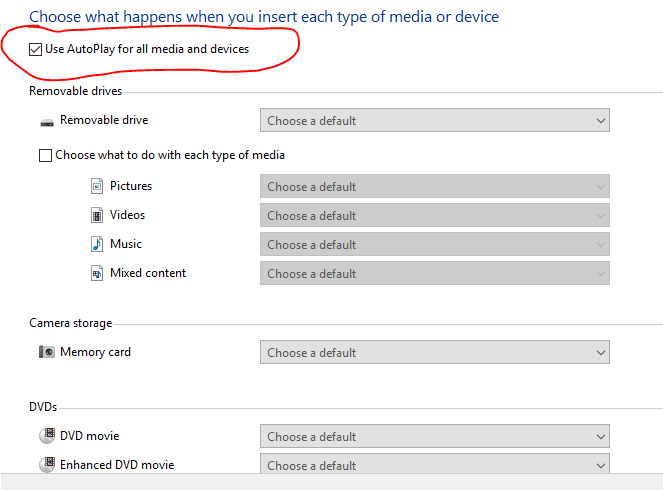Click the page heading about media insertion
This screenshot has height=490, width=663.
264,17
